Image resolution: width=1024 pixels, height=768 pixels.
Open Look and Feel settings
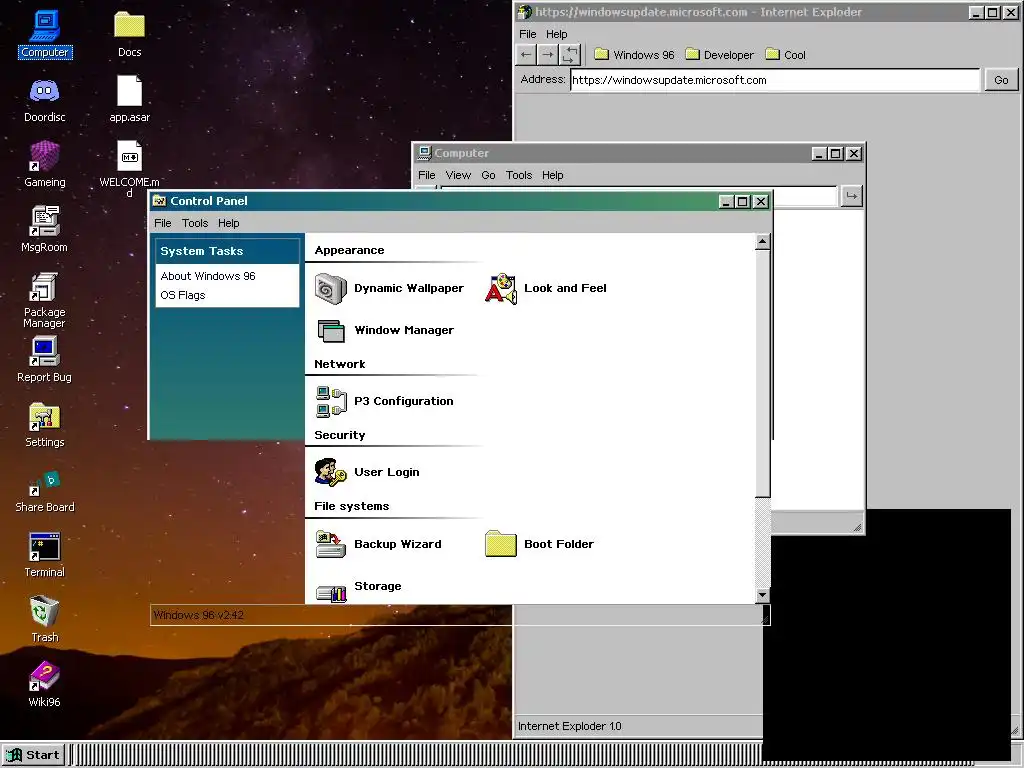point(546,289)
